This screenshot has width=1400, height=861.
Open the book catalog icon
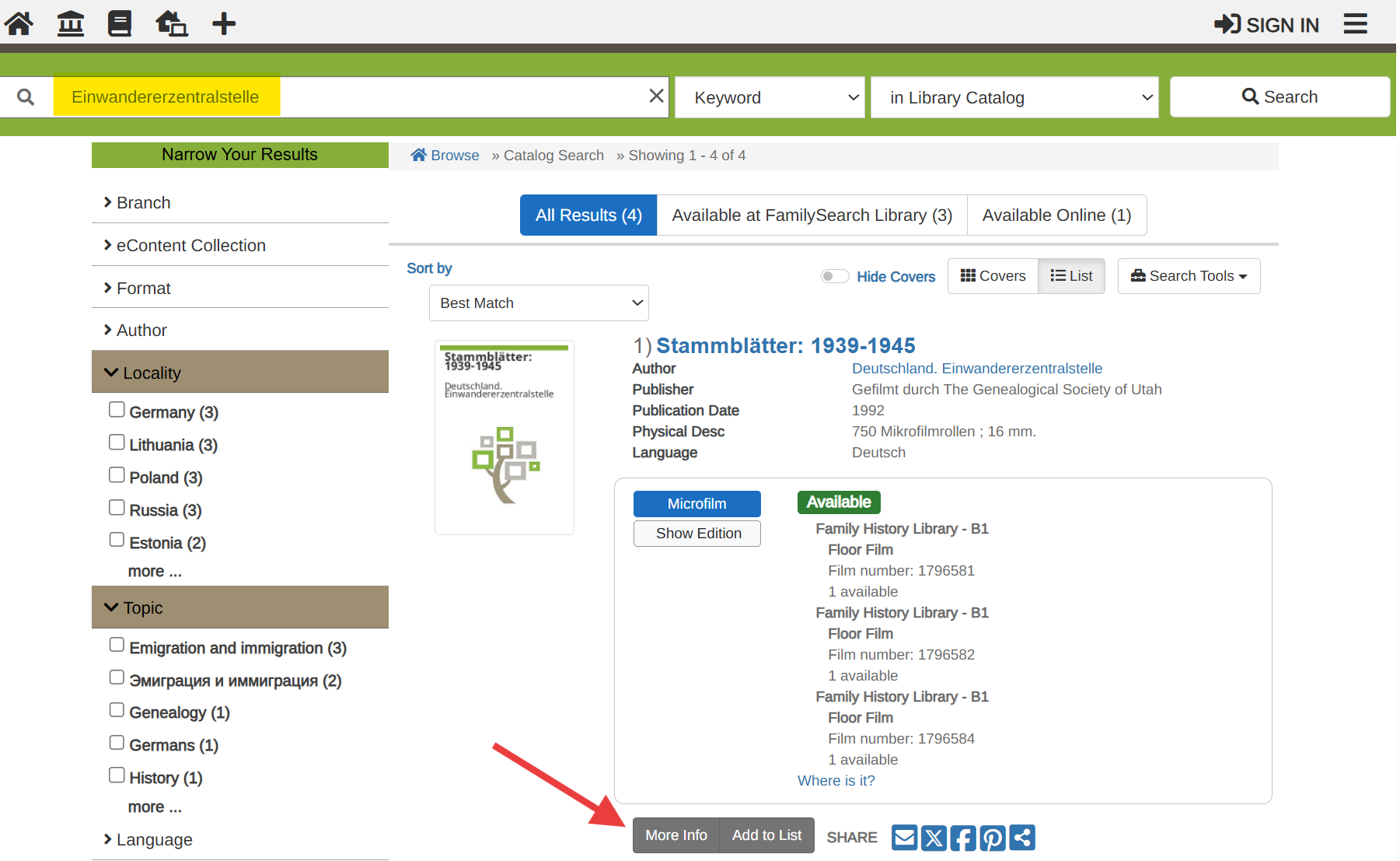coord(120,23)
